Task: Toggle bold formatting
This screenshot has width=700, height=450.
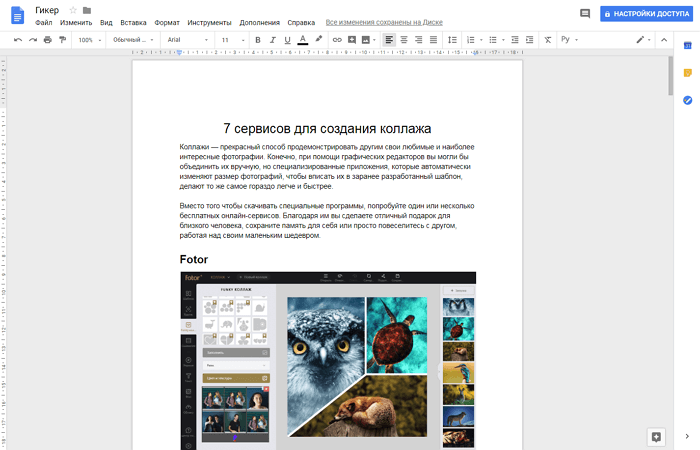Action: point(257,40)
